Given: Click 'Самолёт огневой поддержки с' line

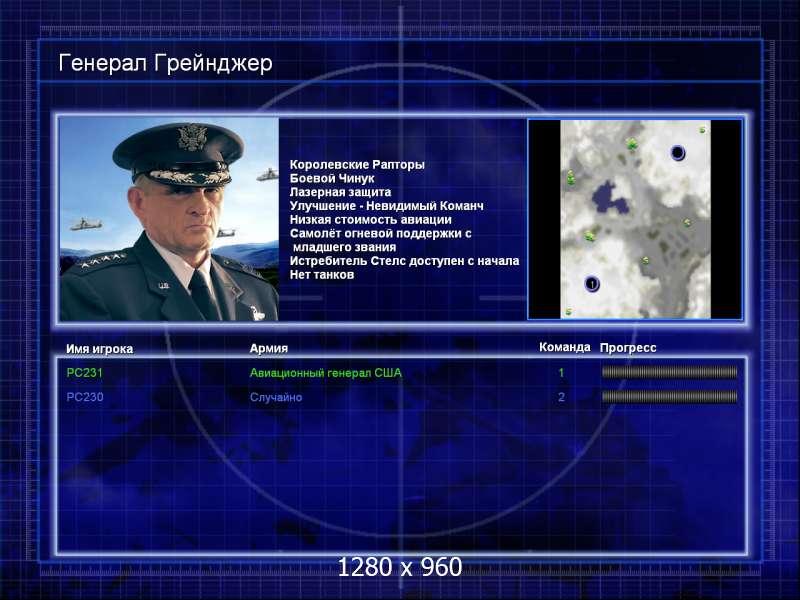Looking at the screenshot, I should pyautogui.click(x=381, y=234).
